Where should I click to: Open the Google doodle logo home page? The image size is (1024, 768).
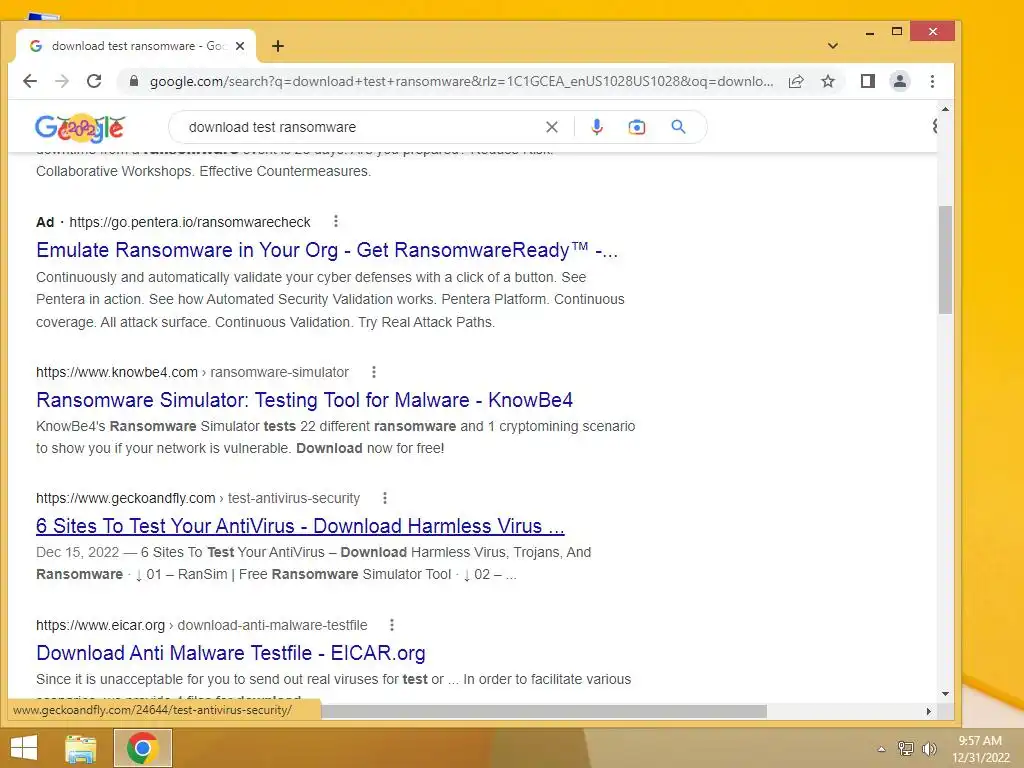[x=80, y=127]
